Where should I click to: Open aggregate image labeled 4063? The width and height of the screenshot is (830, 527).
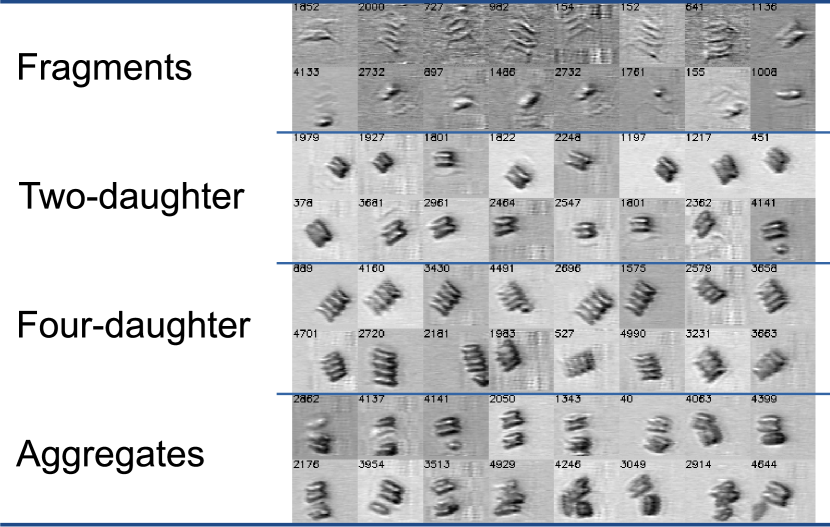tap(717, 426)
